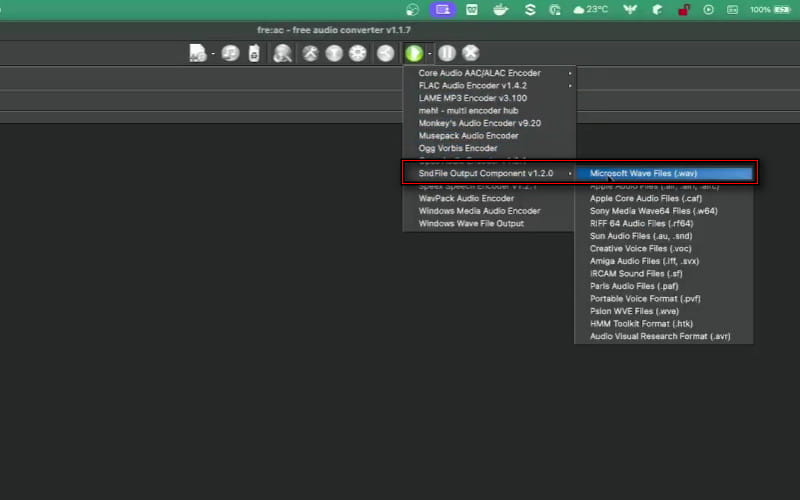Select Core Audio AAC/ALAC Encoder
The width and height of the screenshot is (800, 500).
(x=480, y=73)
